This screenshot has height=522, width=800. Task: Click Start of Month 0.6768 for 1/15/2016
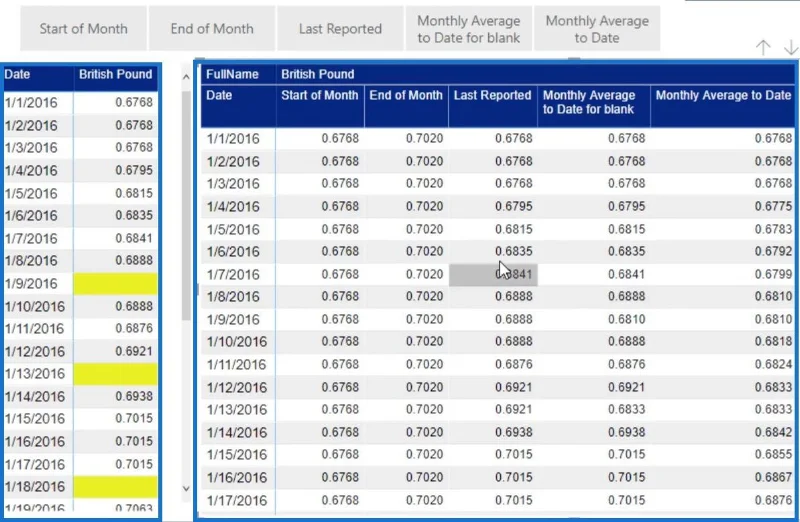[x=340, y=455]
